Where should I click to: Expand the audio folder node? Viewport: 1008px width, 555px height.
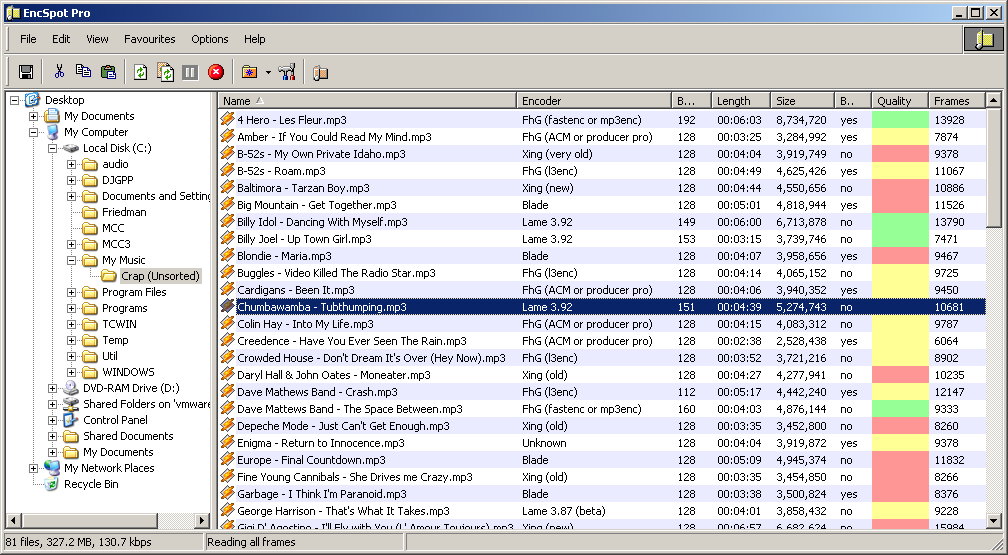[x=71, y=164]
